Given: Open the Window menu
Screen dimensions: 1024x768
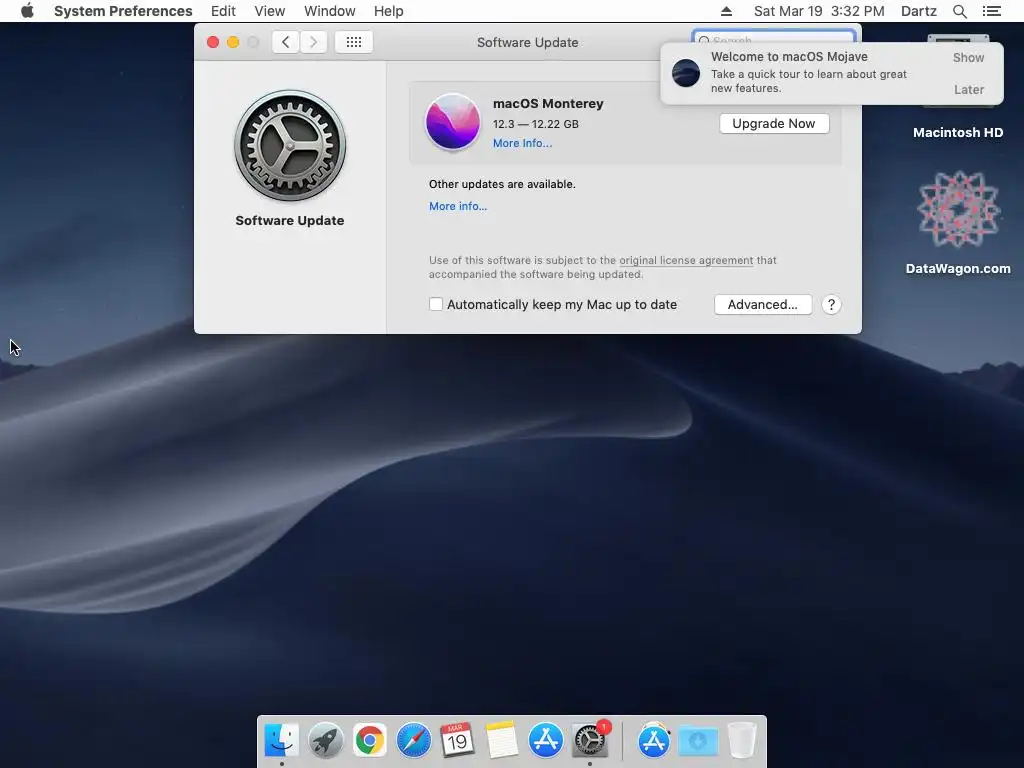Looking at the screenshot, I should [330, 11].
